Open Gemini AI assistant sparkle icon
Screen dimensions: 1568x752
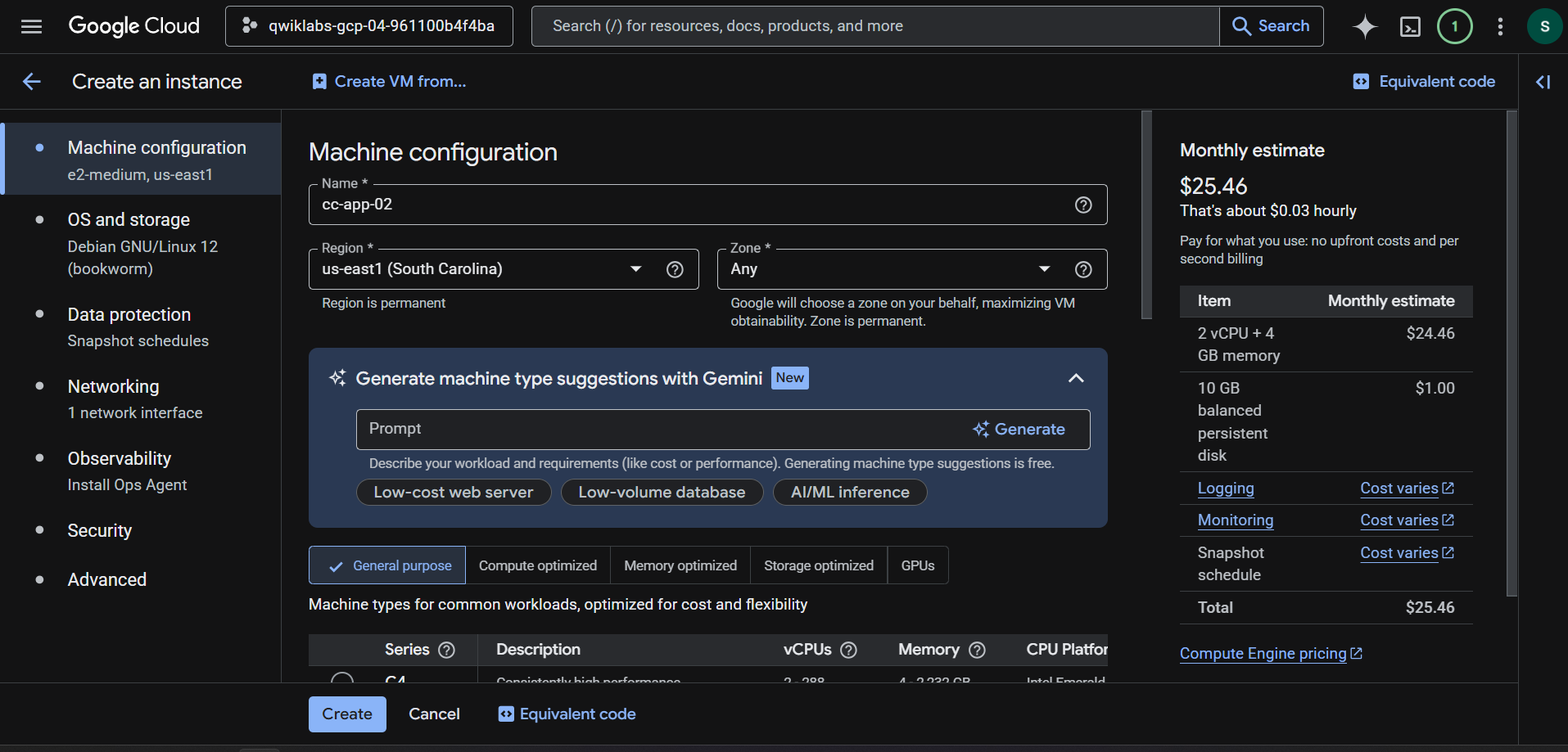tap(1365, 26)
